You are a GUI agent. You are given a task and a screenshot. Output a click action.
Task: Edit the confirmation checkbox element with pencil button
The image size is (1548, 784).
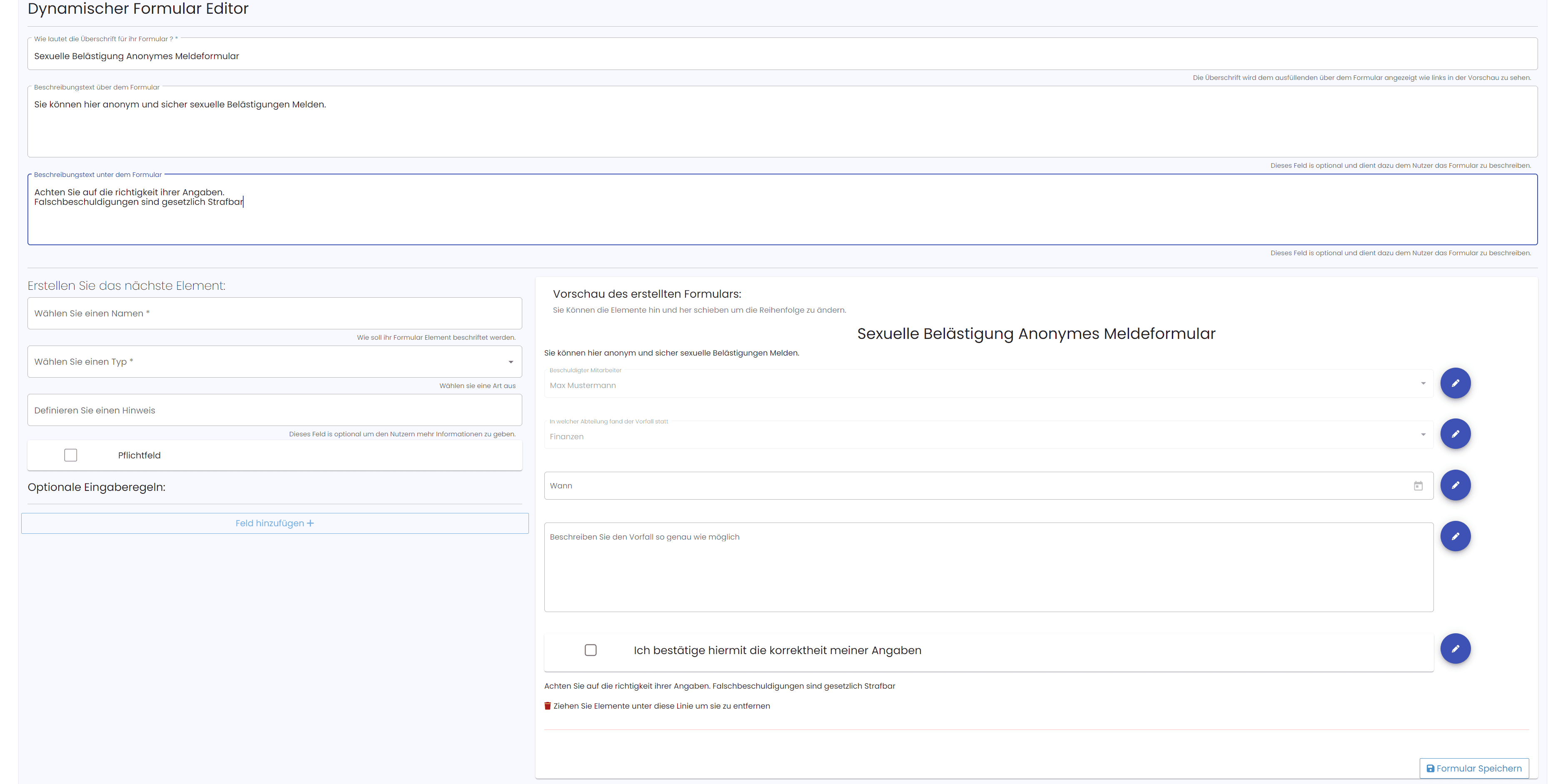[1455, 648]
